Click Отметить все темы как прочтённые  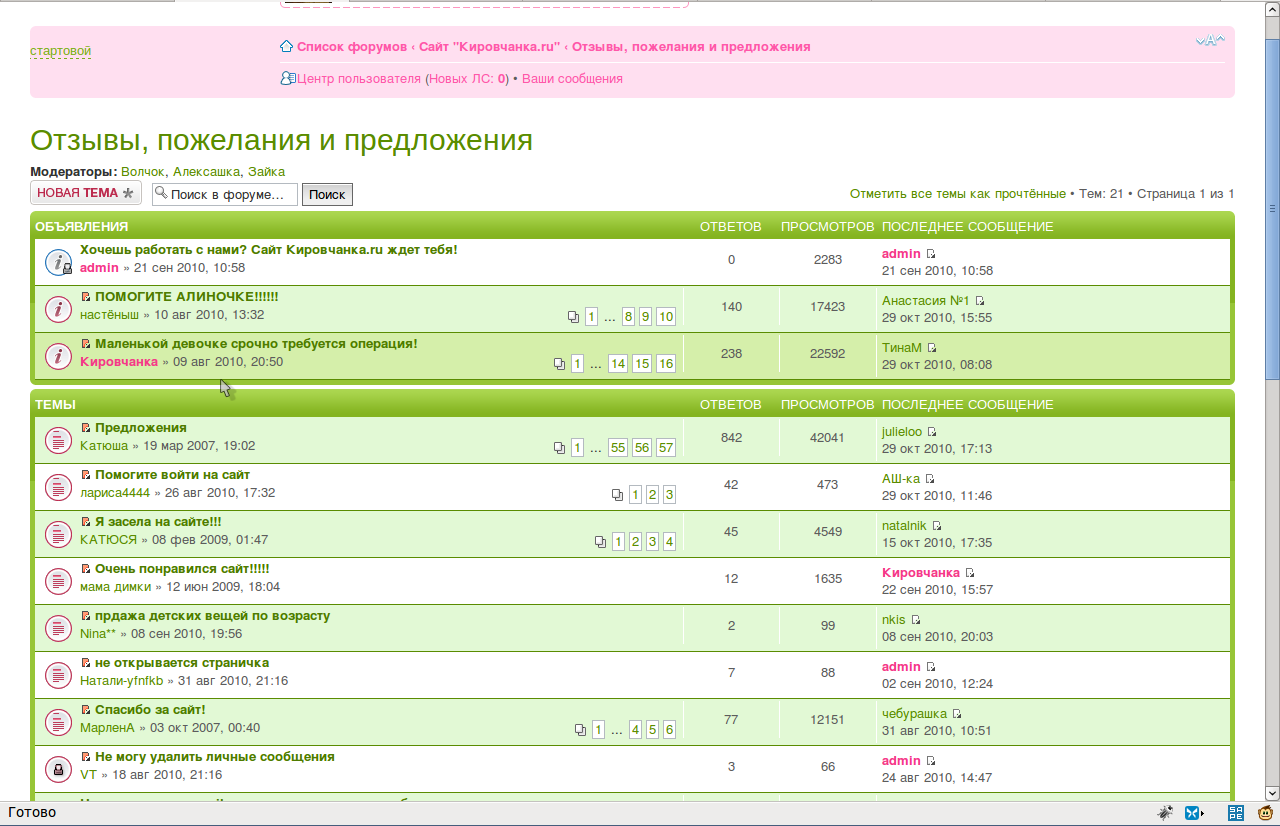click(957, 193)
